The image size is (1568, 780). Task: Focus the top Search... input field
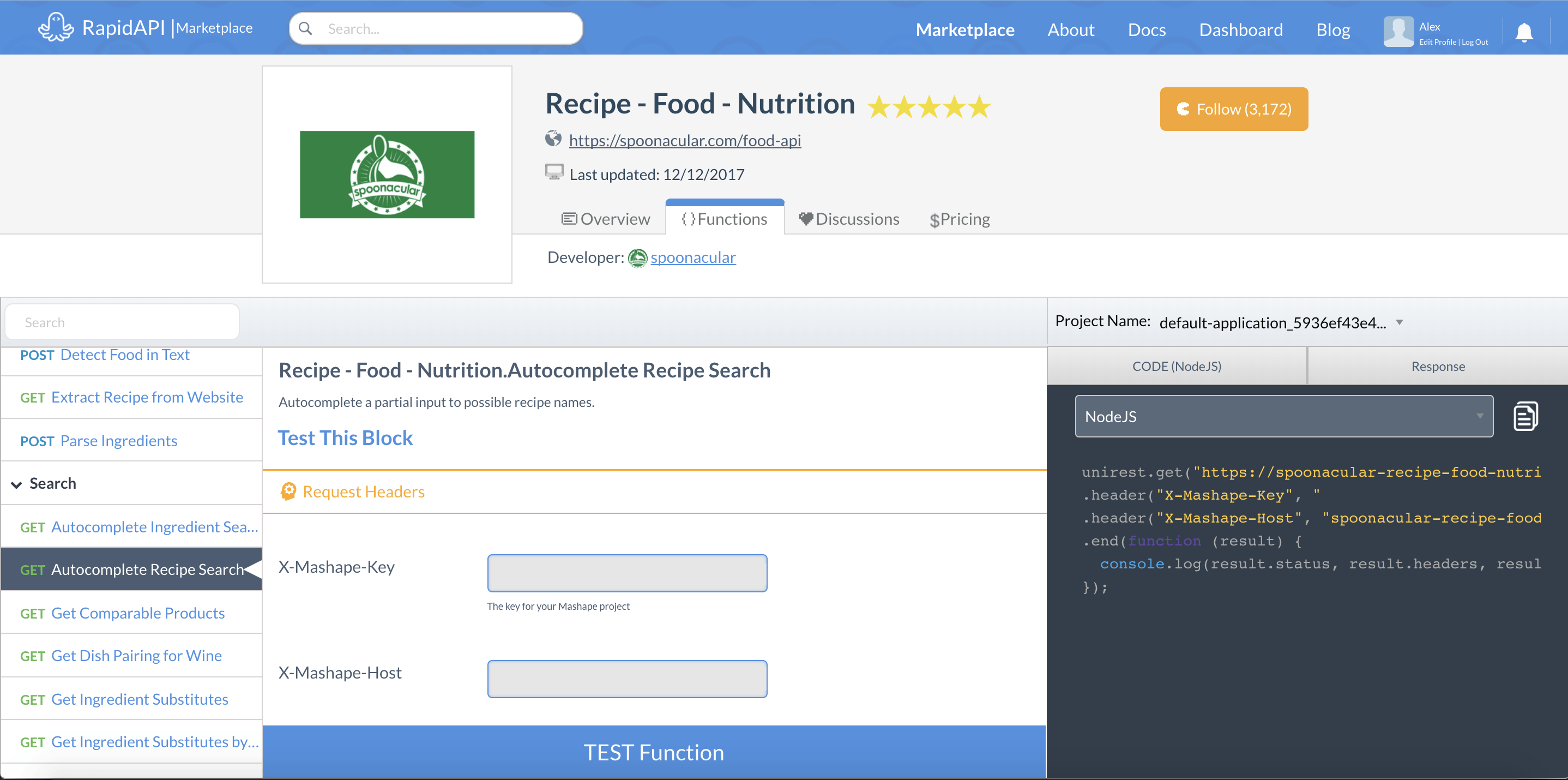pos(436,28)
